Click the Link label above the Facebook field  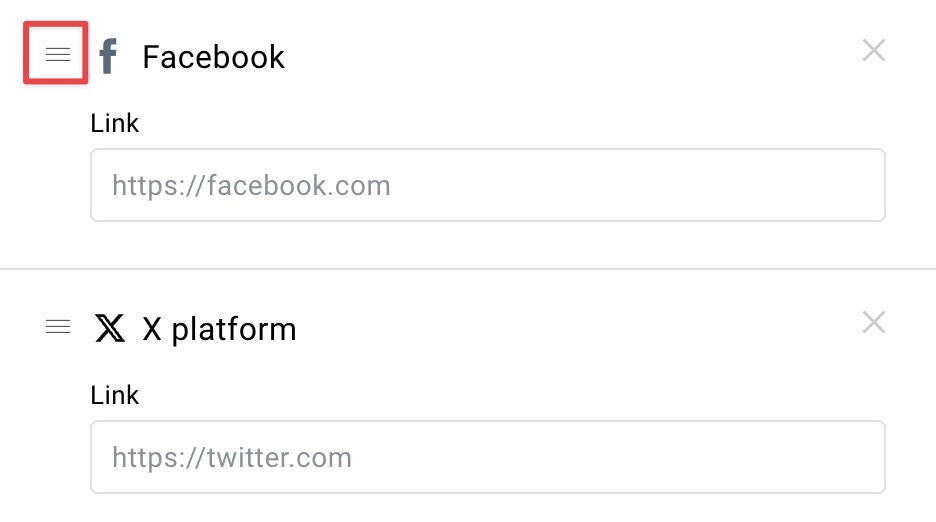click(x=115, y=123)
